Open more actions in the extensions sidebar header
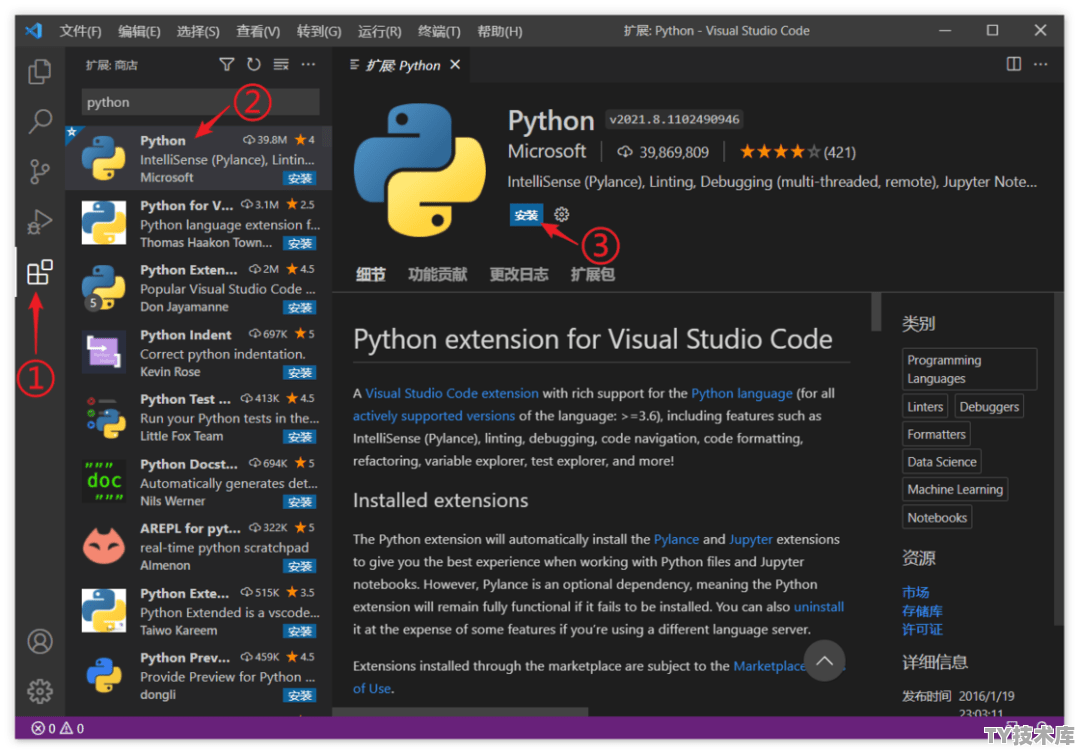1080x754 pixels. 308,65
